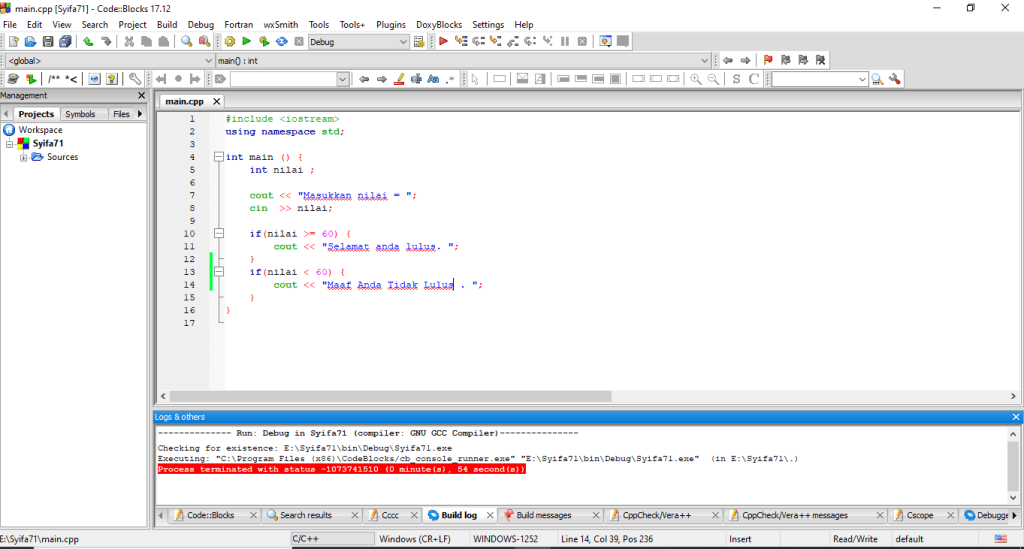
Task: Click the Rebuild icon
Action: point(281,41)
